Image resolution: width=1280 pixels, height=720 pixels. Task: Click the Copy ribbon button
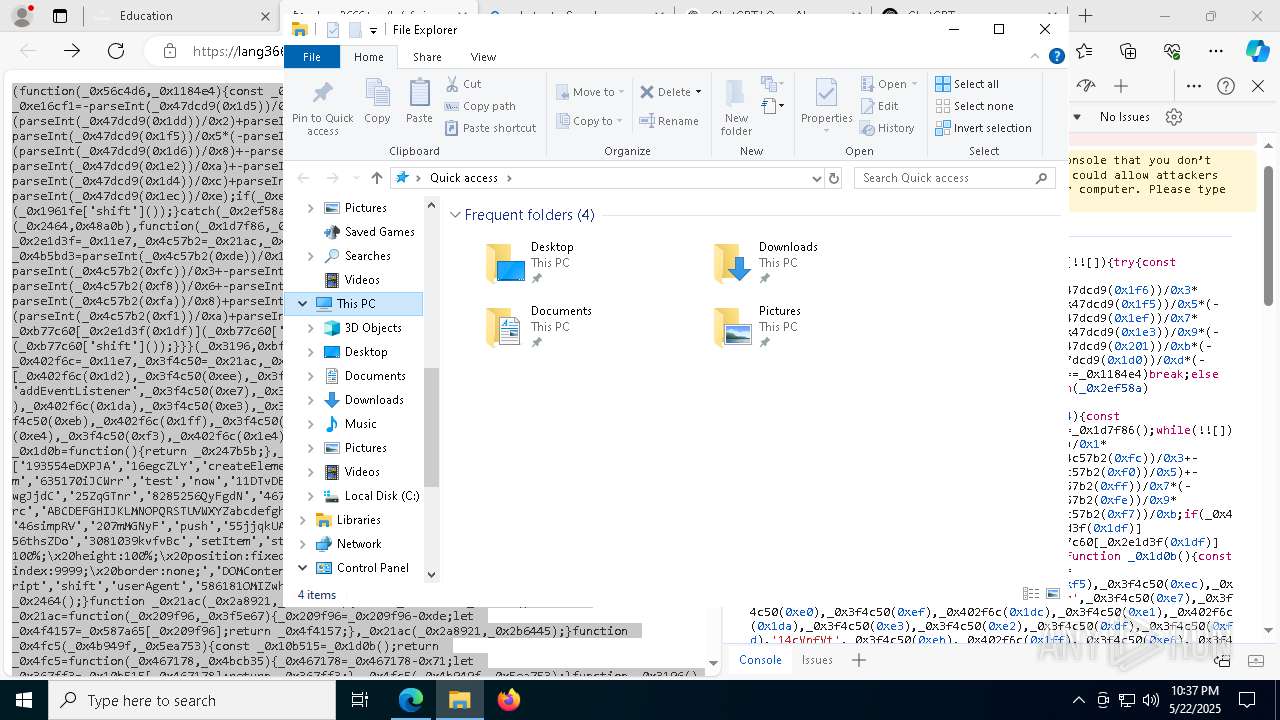coord(377,102)
